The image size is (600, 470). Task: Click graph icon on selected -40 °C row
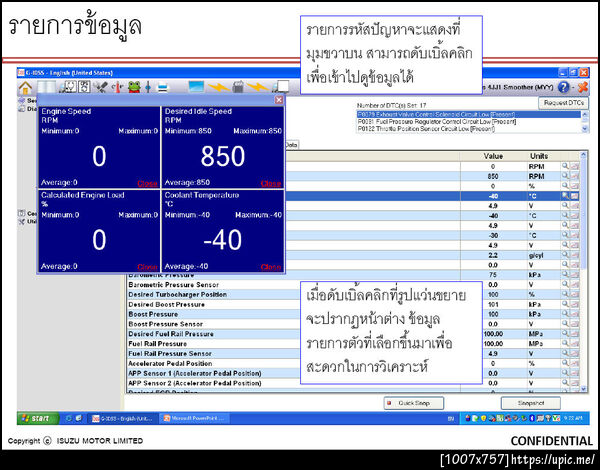coord(574,196)
